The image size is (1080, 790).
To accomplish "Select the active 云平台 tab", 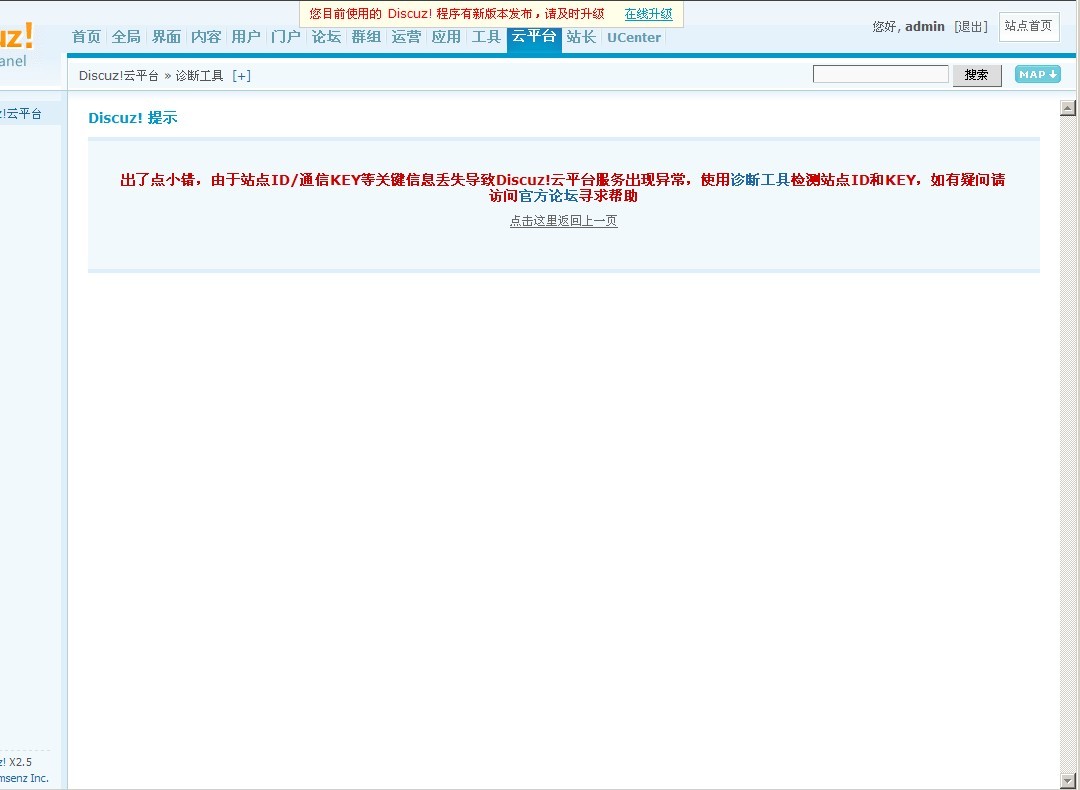I will coord(534,37).
